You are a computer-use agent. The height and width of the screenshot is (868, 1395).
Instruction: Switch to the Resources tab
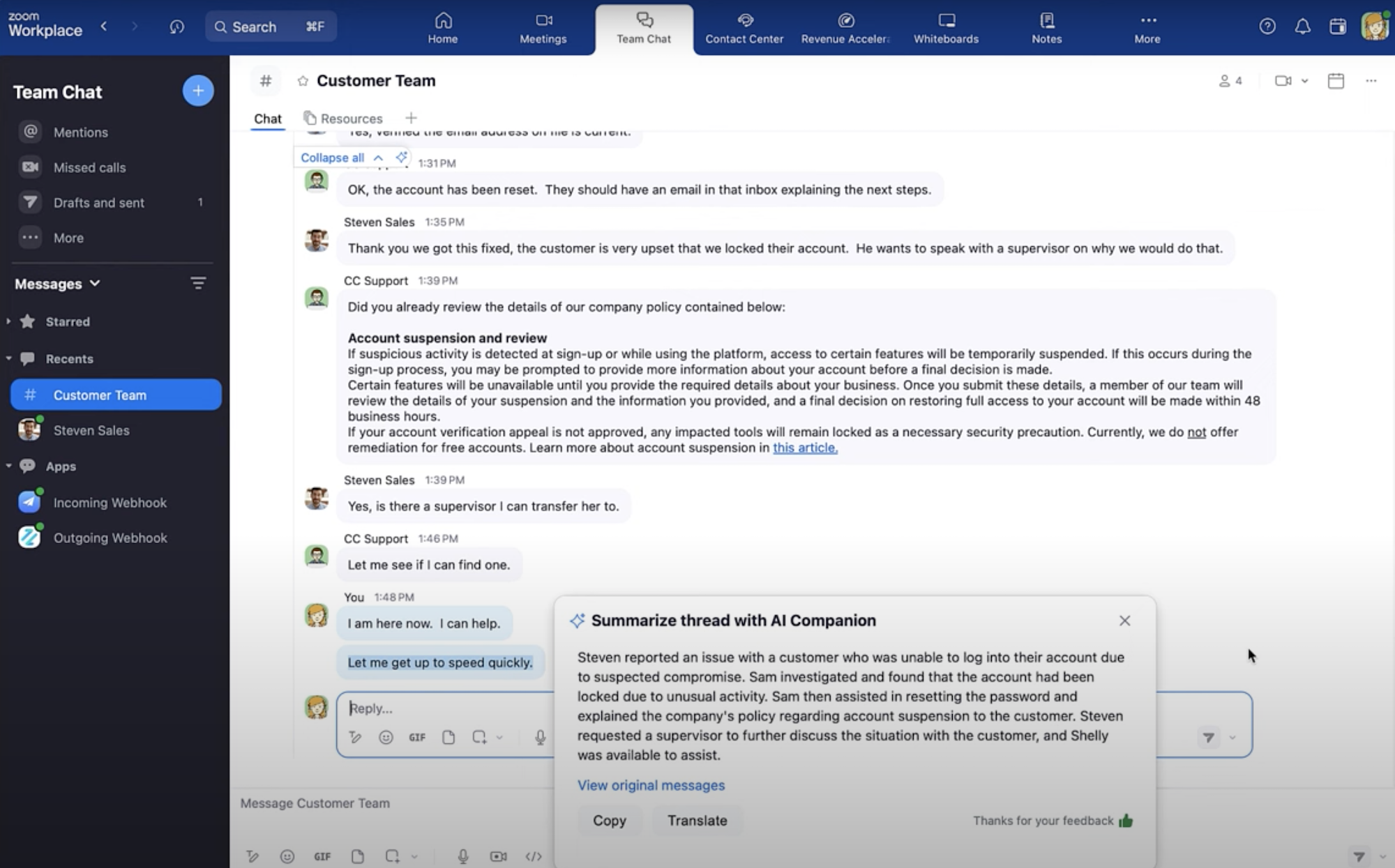[x=343, y=119]
